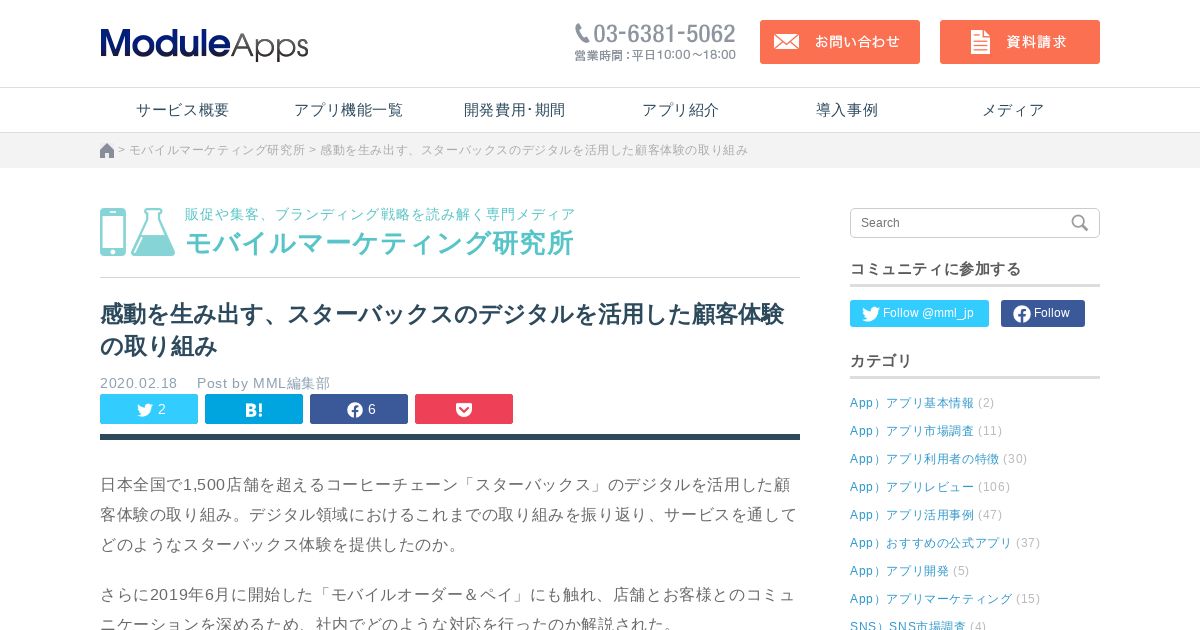Click the search magnifier icon
1200x630 pixels.
pyautogui.click(x=1080, y=223)
